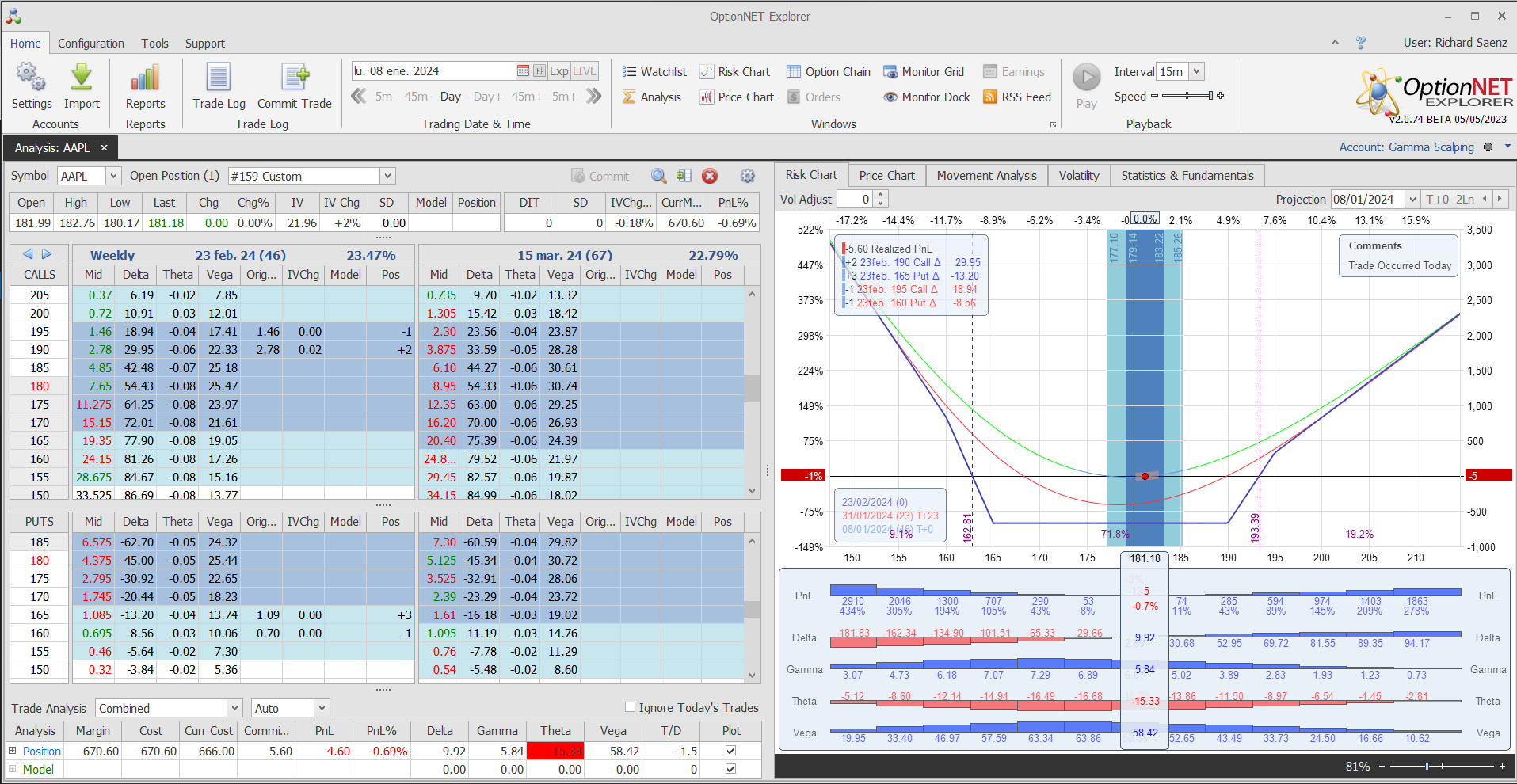Click the magnifier search icon beside Commit
Screen dimensions: 1517x784
pyautogui.click(x=658, y=176)
